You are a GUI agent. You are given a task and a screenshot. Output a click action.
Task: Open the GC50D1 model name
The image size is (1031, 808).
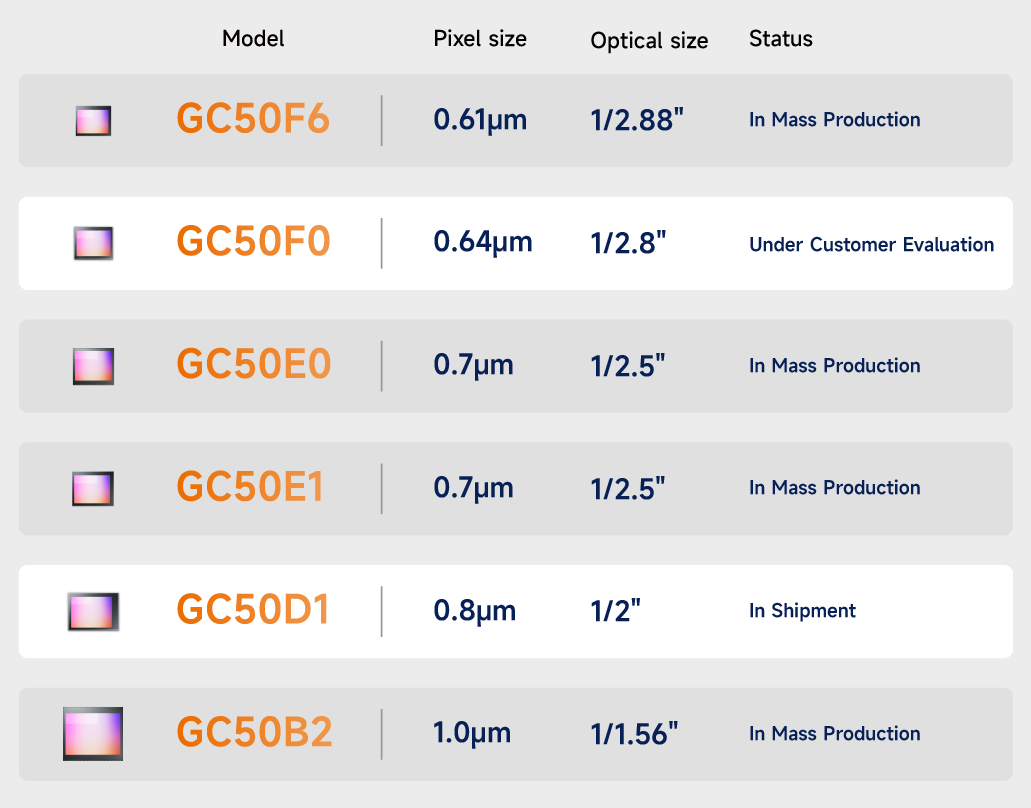coord(253,611)
